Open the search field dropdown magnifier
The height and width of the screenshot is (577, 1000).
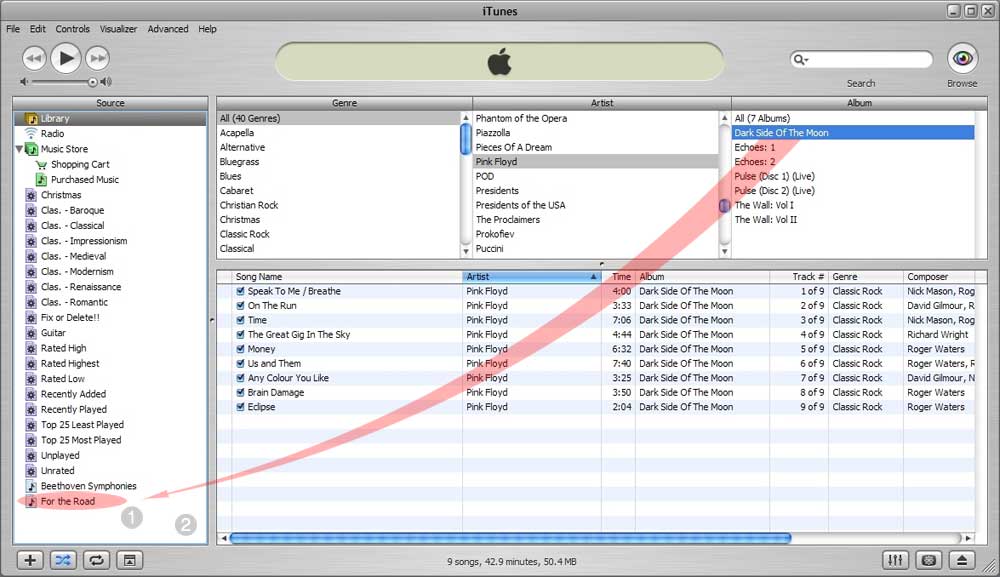pyautogui.click(x=800, y=60)
